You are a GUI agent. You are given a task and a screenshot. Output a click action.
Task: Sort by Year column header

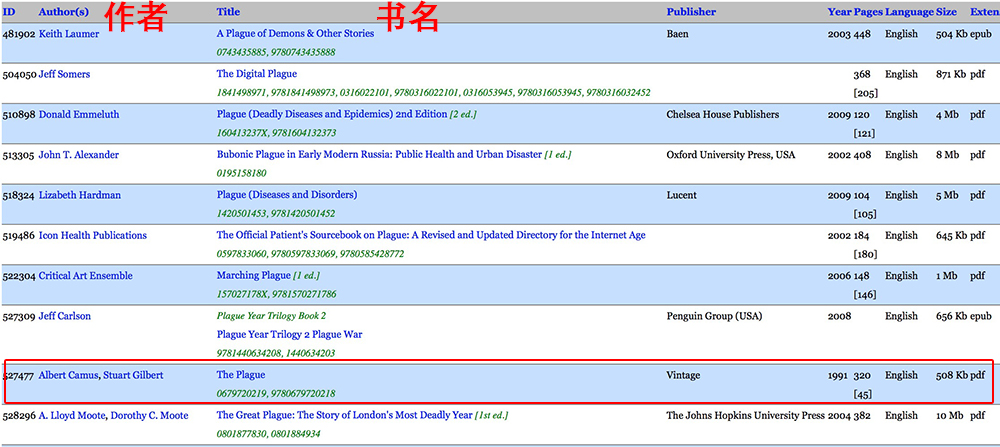tap(839, 11)
